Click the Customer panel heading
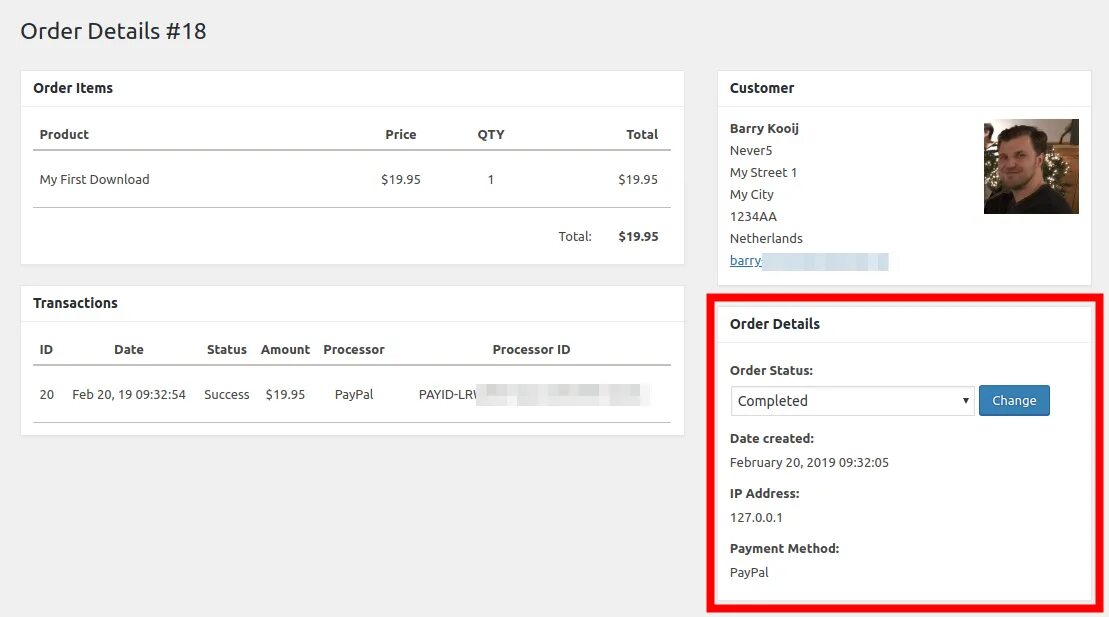Screen dimensions: 1109x617 pyautogui.click(x=762, y=88)
